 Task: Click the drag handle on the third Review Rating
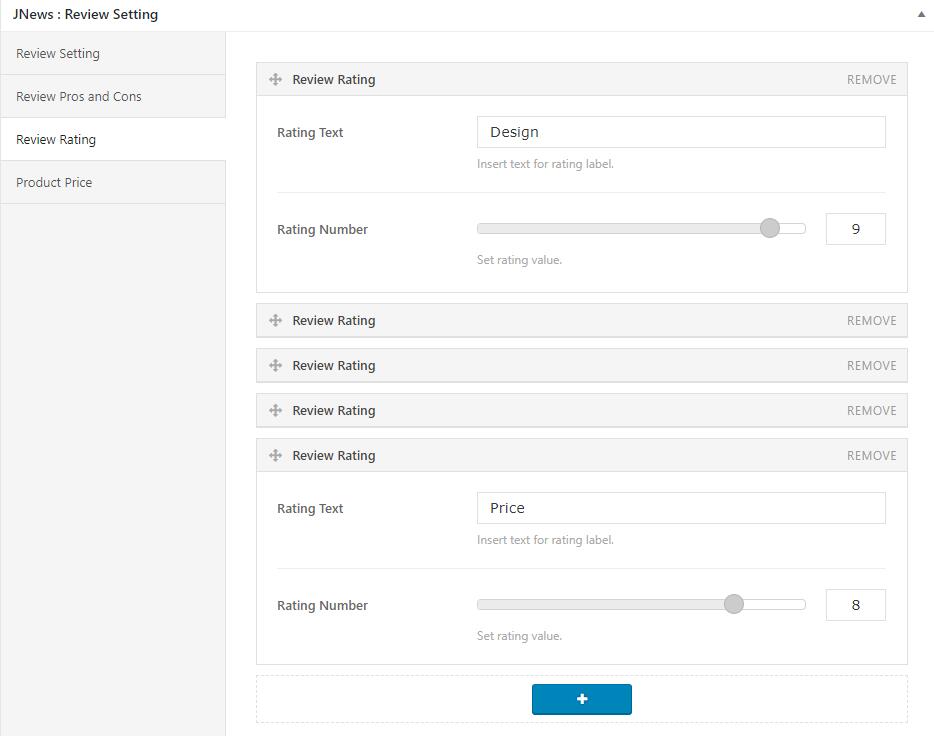[275, 366]
